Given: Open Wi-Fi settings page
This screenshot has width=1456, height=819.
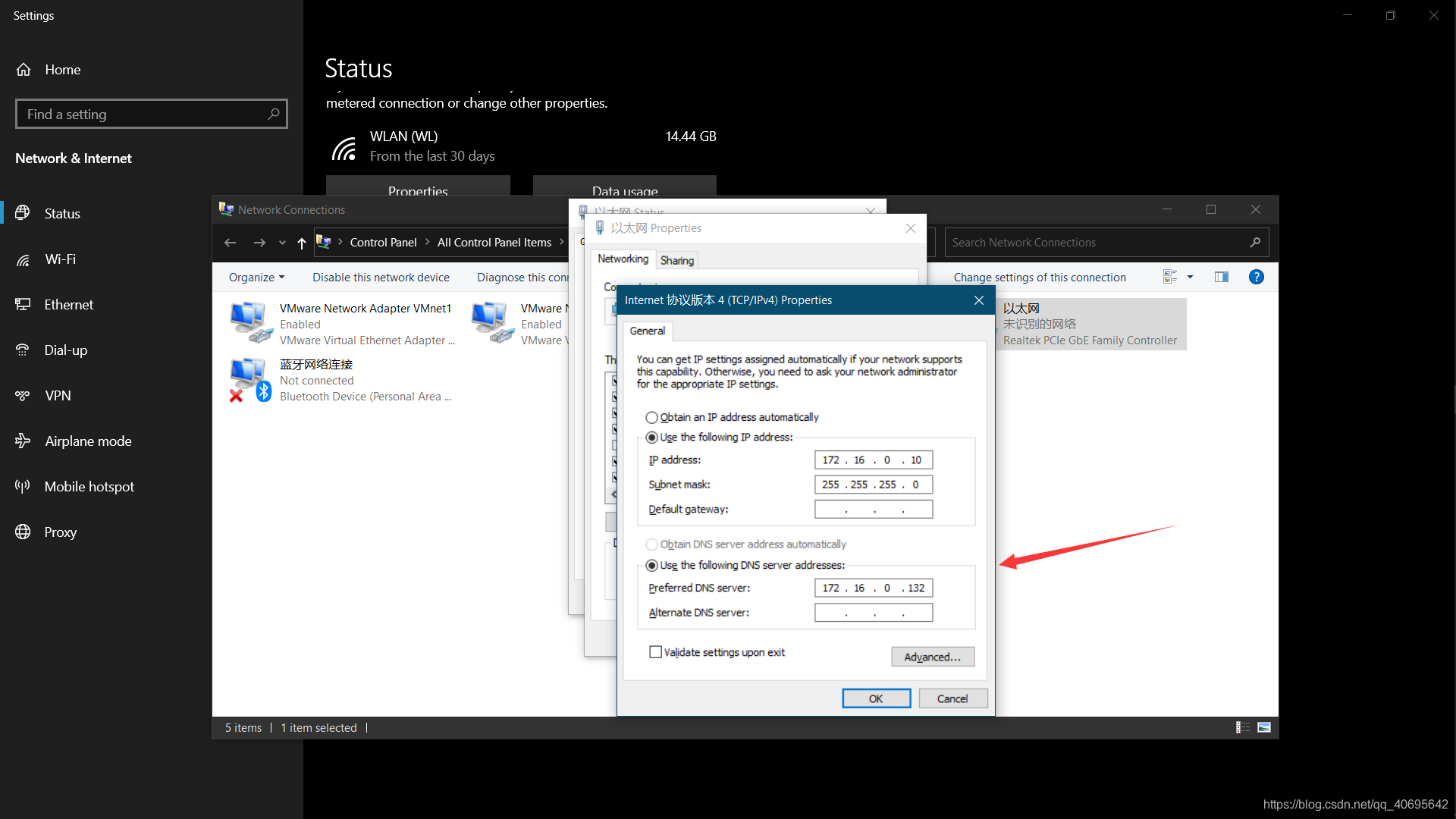Looking at the screenshot, I should (x=60, y=259).
